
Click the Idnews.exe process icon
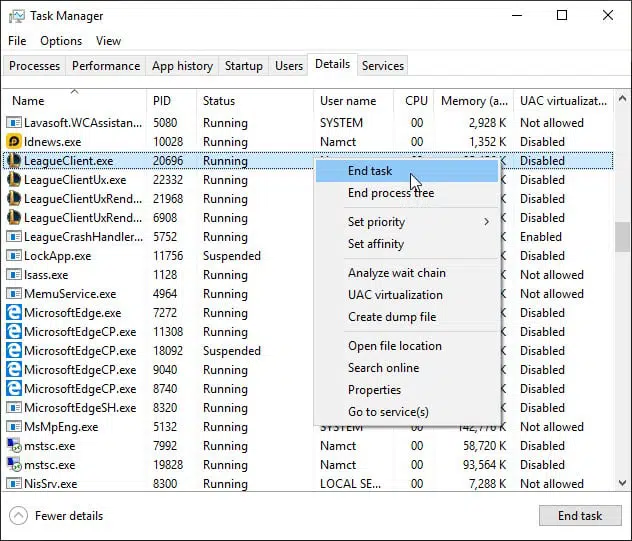(x=14, y=142)
